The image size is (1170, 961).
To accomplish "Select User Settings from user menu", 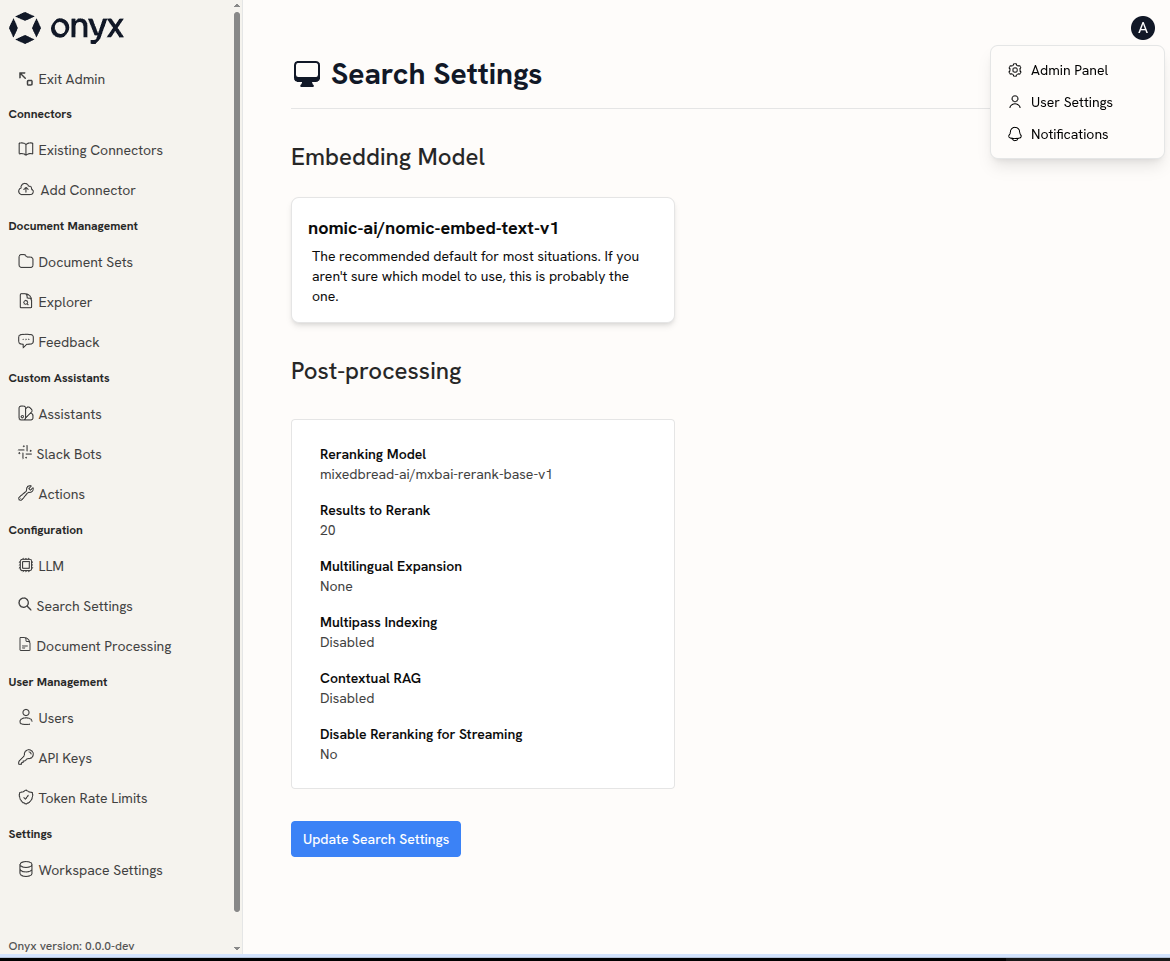I will coord(1077,102).
